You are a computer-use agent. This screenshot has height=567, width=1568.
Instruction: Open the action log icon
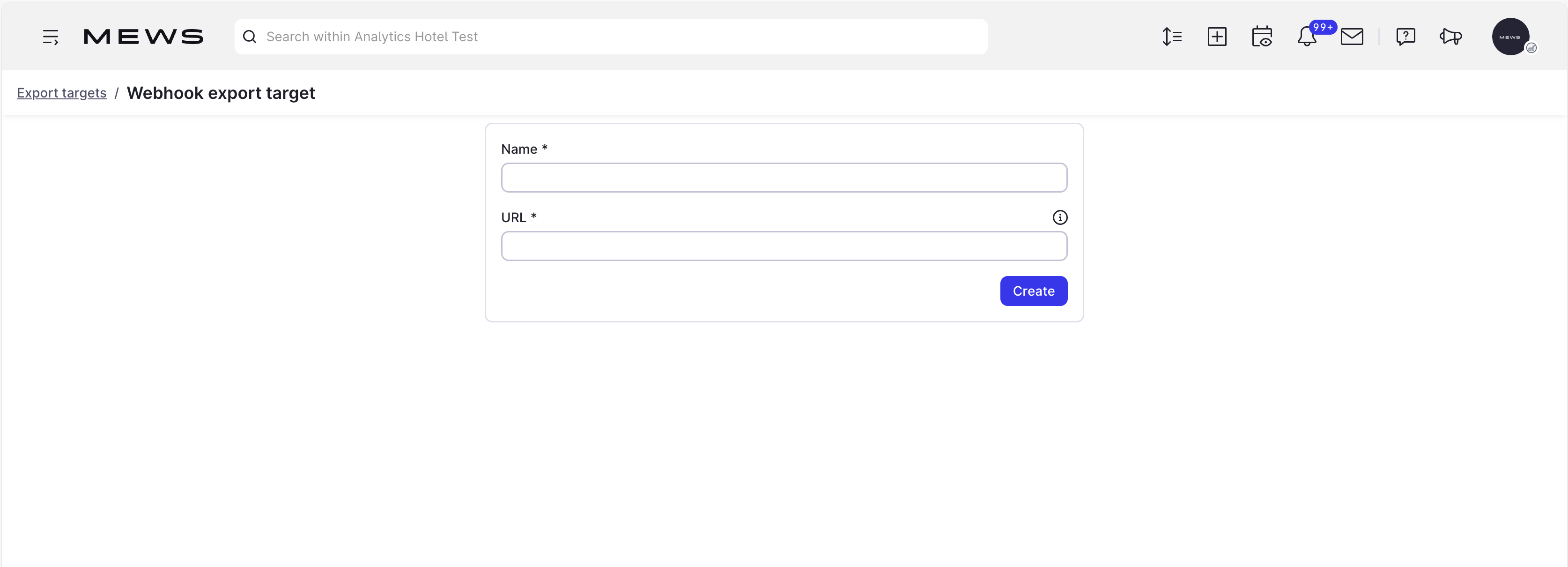click(1172, 37)
